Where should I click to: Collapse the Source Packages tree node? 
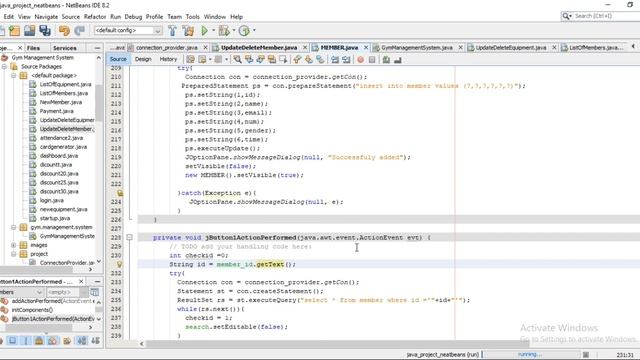tap(4, 67)
